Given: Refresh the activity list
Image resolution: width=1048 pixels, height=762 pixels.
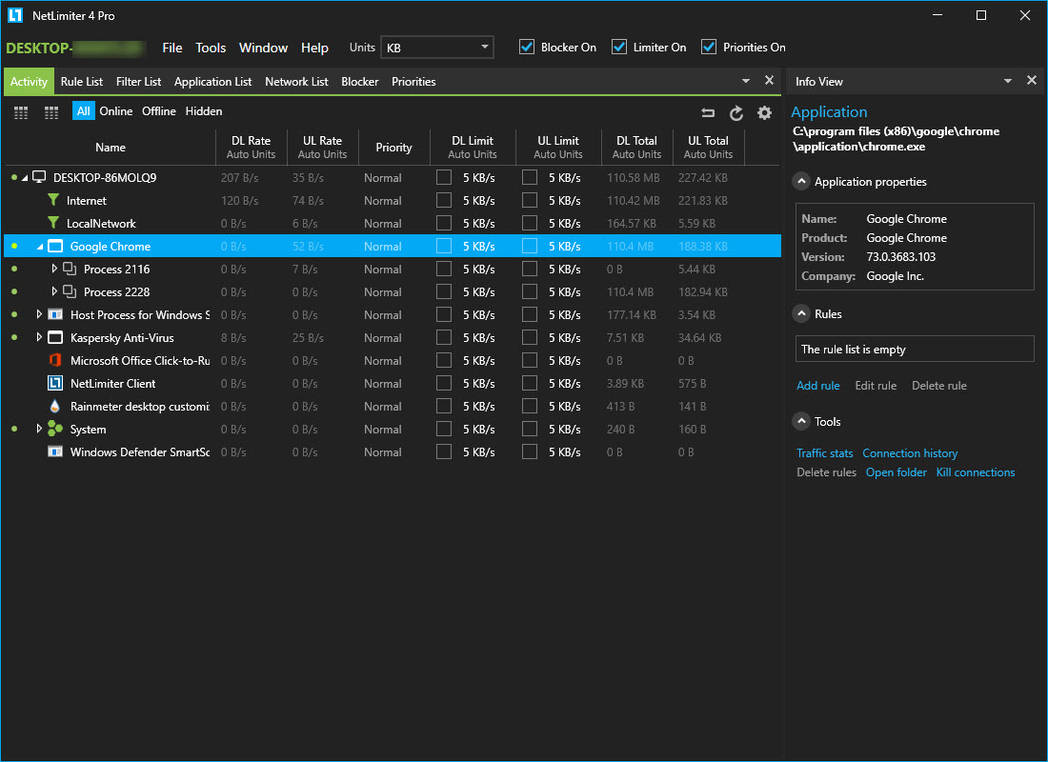Looking at the screenshot, I should pos(737,113).
